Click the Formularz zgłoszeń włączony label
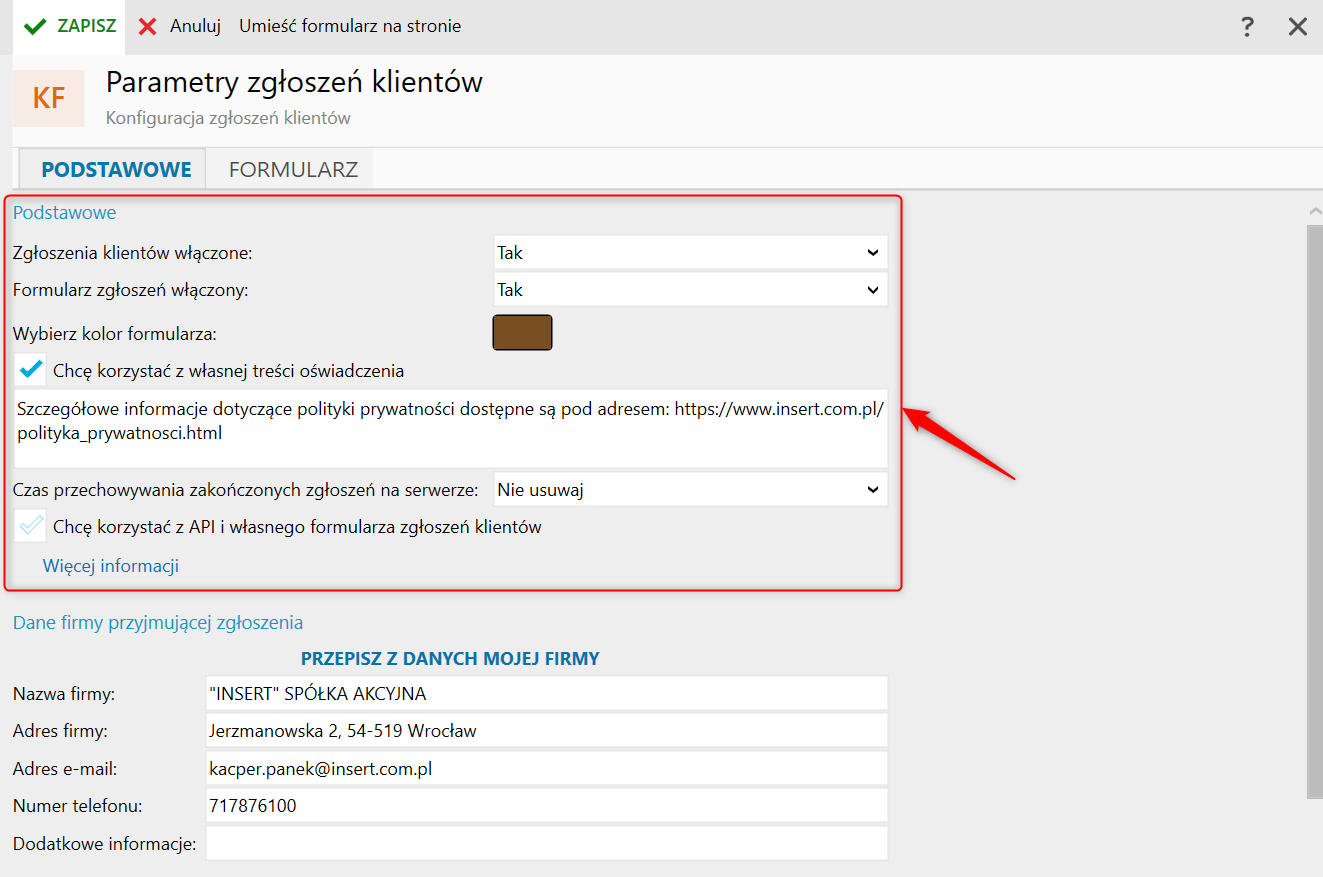 pos(130,291)
